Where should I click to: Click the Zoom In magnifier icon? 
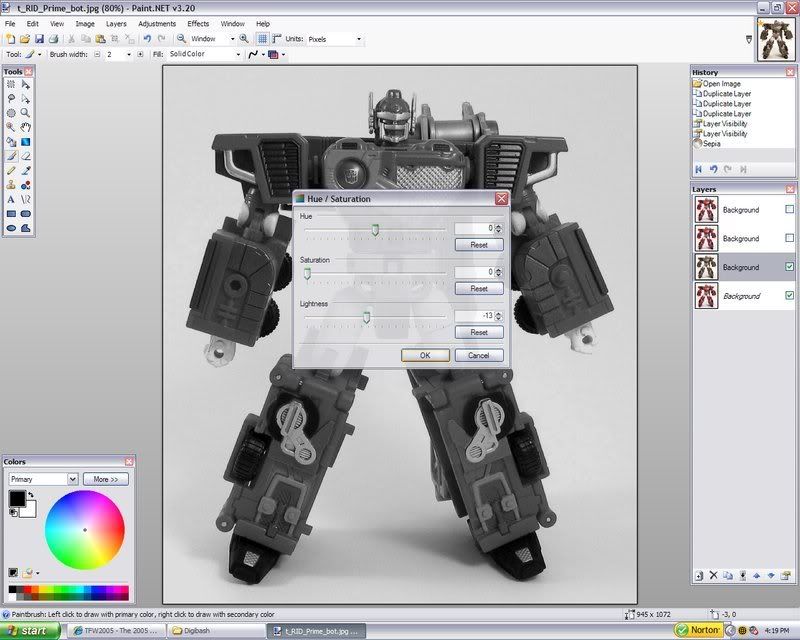(244, 39)
